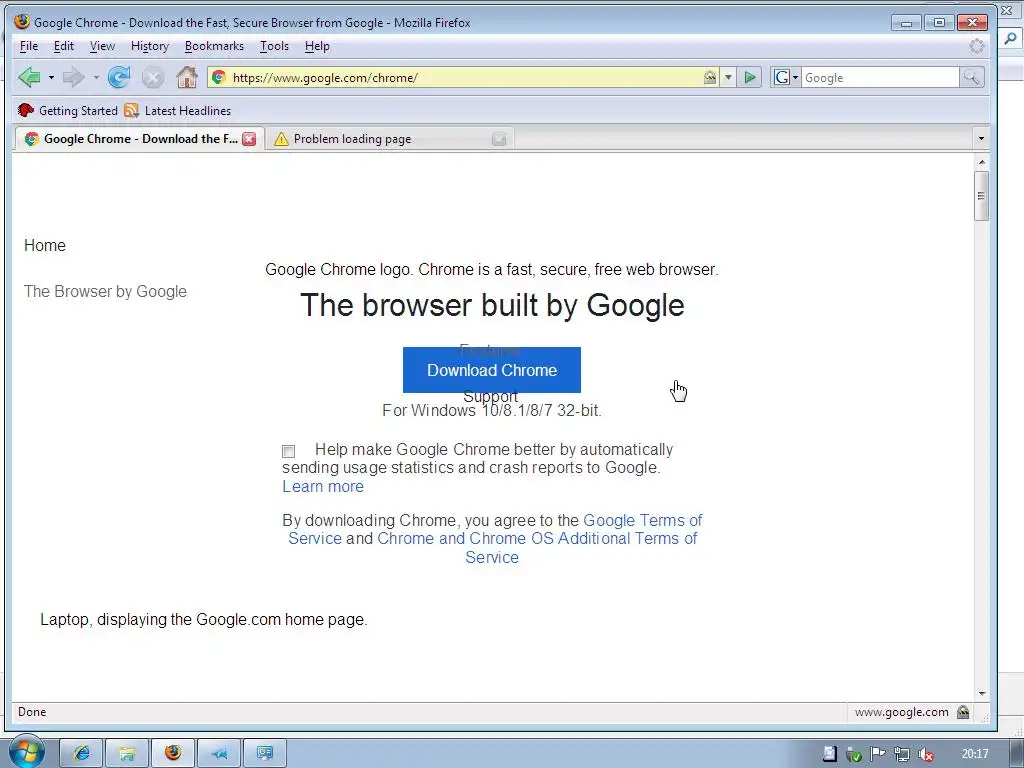Screen dimensions: 1024x768
Task: Open Windows Explorer folder in taskbar
Action: click(127, 754)
